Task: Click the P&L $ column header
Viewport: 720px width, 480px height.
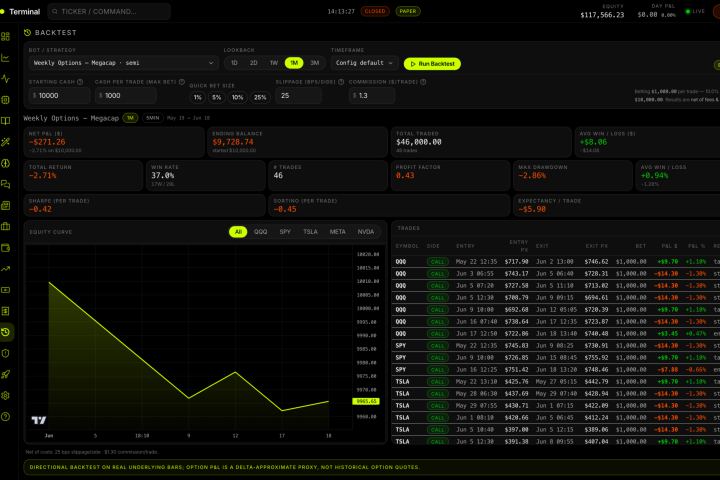Action: 669,246
